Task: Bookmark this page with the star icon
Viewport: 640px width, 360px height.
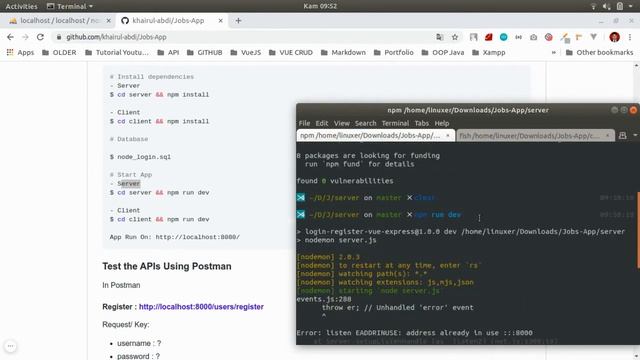Action: [x=455, y=37]
